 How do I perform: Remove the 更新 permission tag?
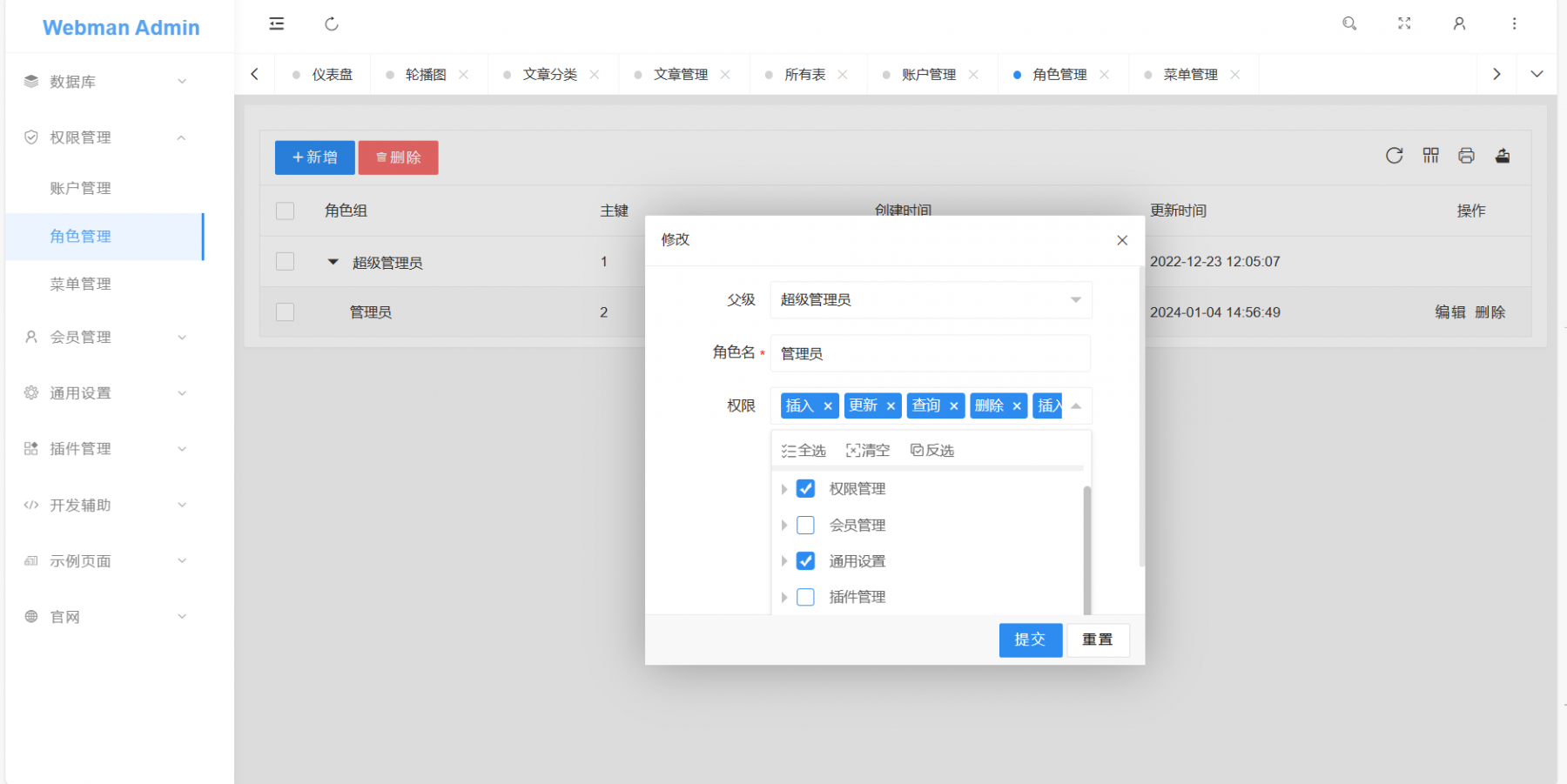[891, 406]
